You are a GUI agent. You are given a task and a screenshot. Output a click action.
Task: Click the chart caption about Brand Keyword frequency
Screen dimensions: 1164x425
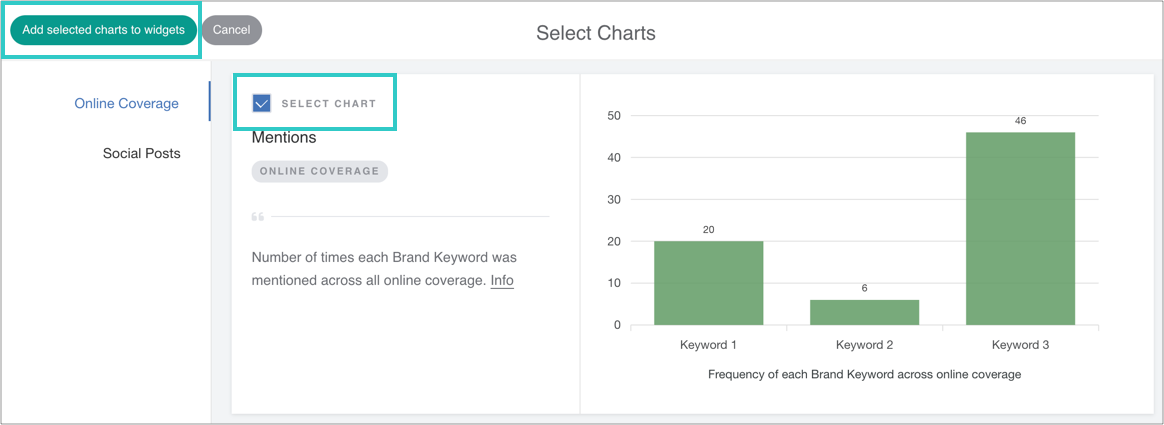[864, 374]
